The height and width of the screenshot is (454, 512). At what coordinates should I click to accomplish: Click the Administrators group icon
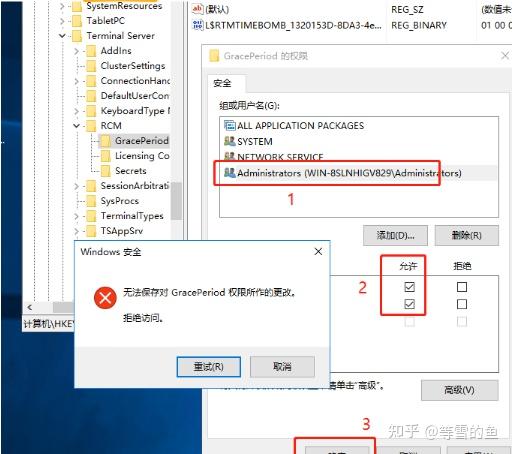[230, 173]
